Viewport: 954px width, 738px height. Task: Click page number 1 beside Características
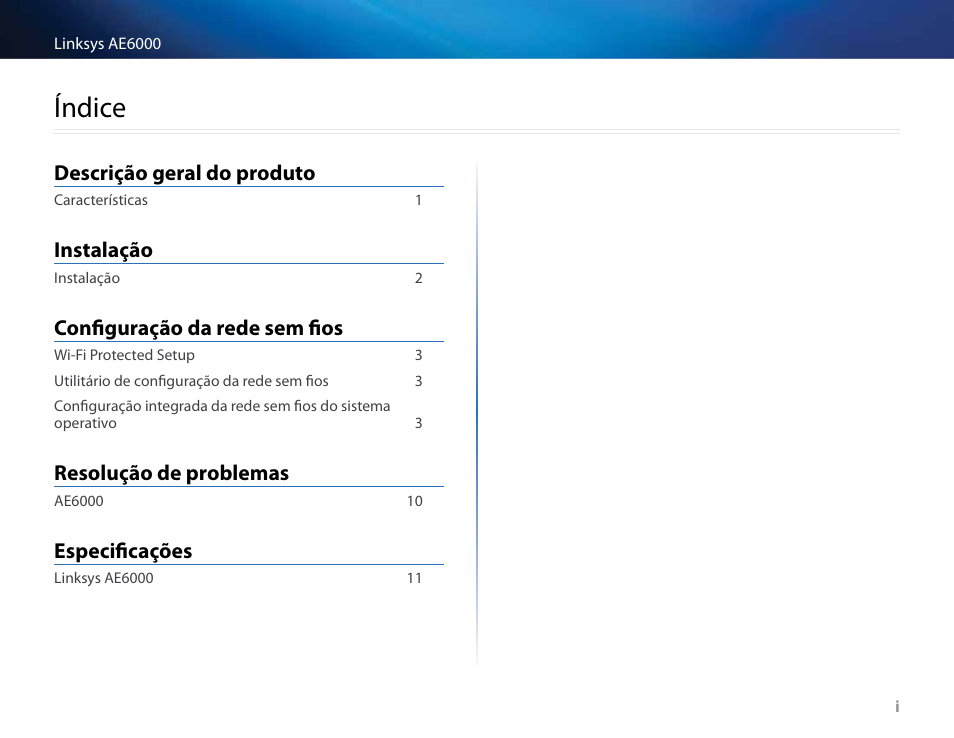point(419,200)
